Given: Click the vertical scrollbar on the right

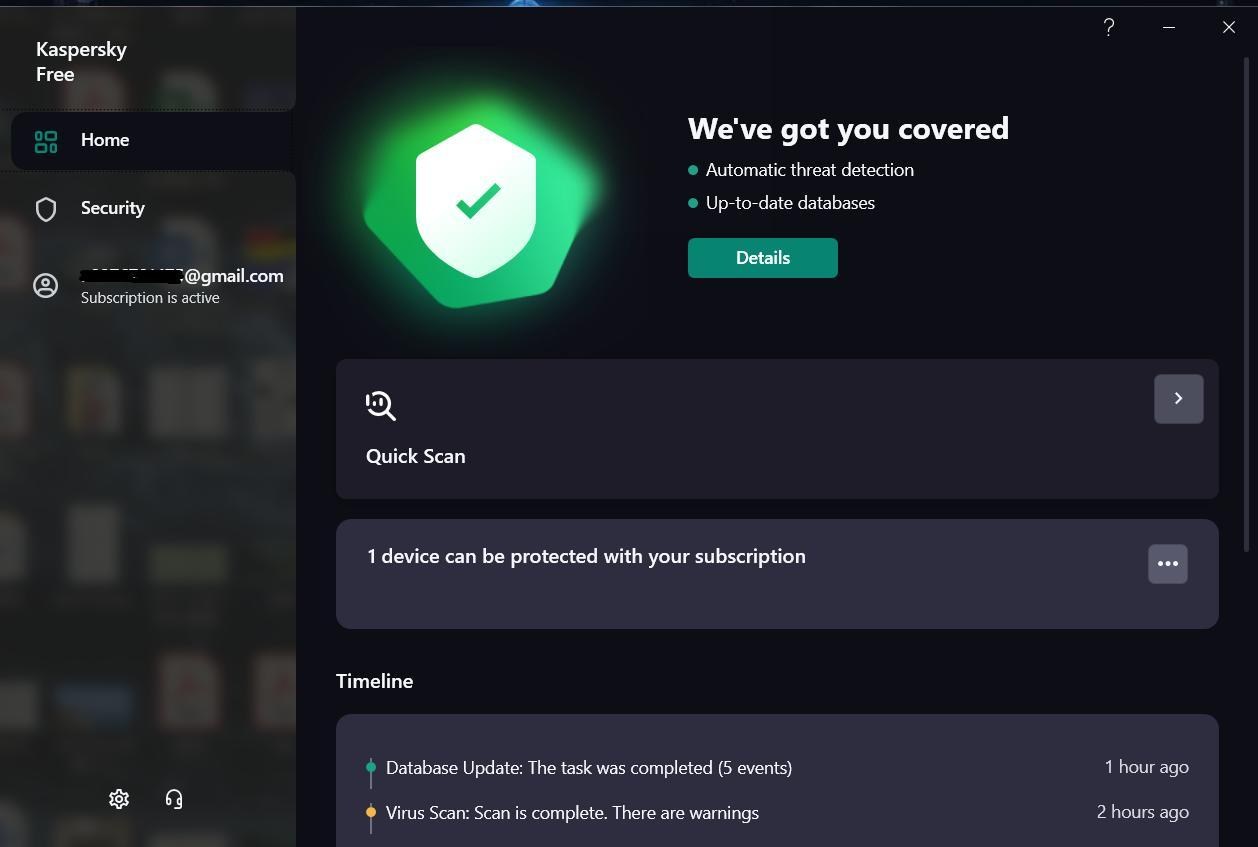Looking at the screenshot, I should click(1246, 300).
